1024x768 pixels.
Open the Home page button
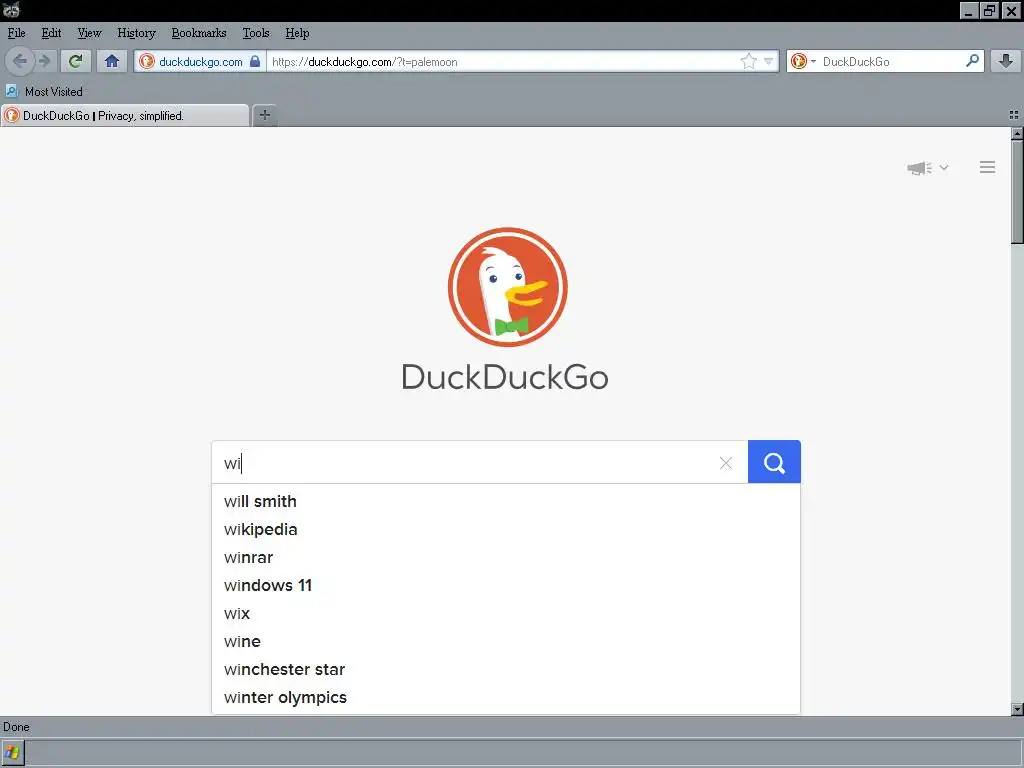[x=112, y=61]
